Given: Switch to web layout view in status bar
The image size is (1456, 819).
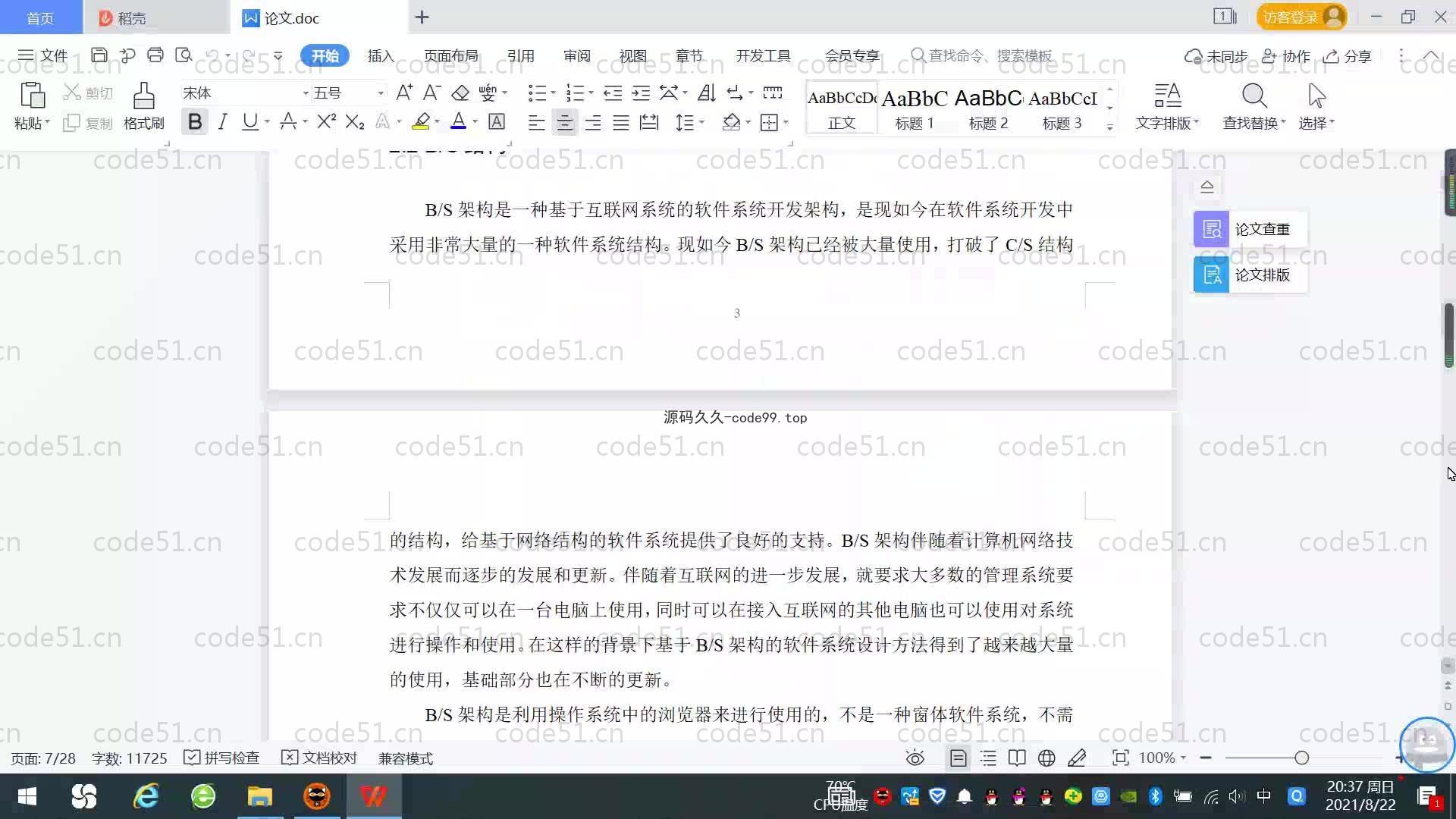Looking at the screenshot, I should coord(1046,758).
